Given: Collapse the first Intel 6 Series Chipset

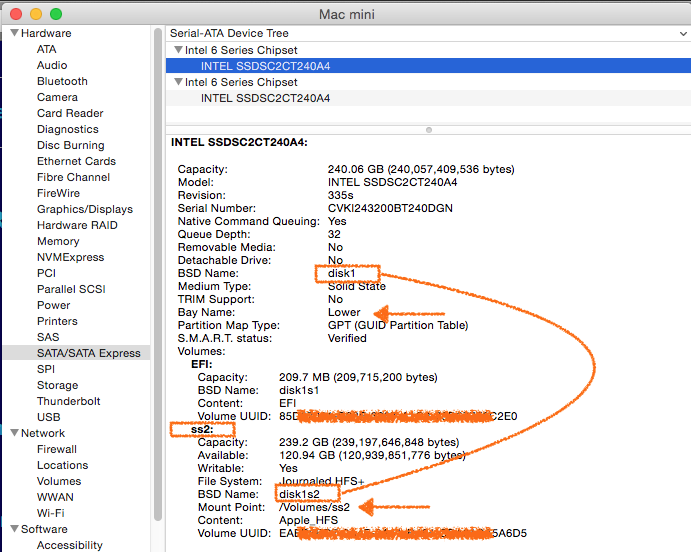Looking at the screenshot, I should tap(178, 50).
